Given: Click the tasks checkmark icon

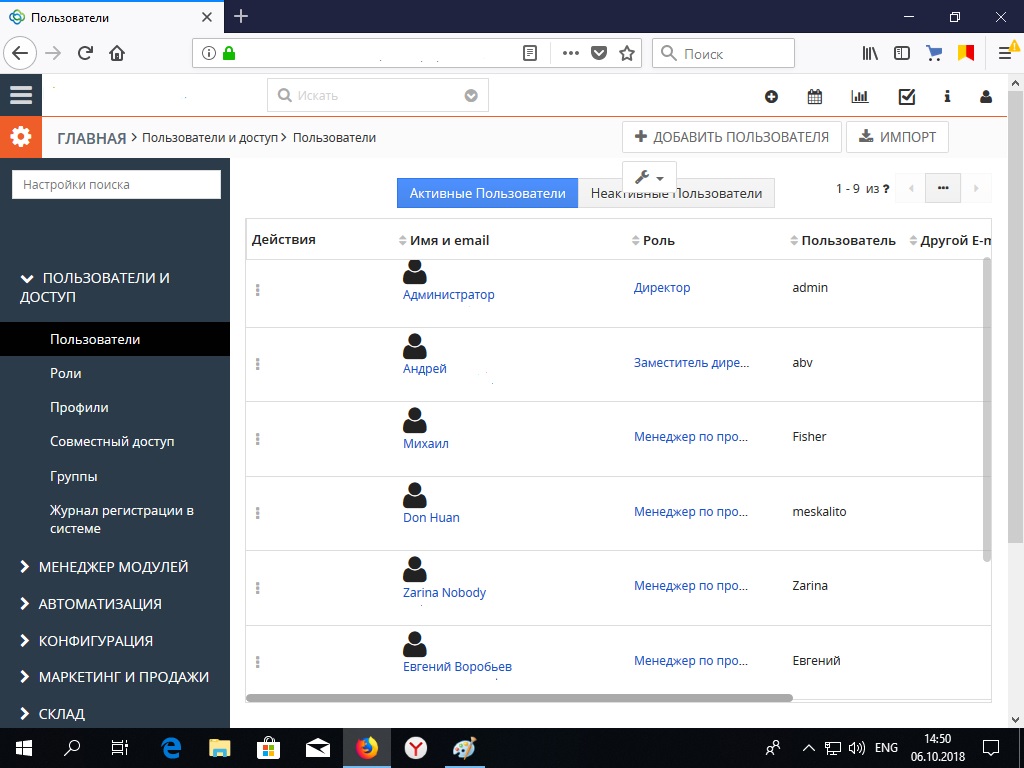Looking at the screenshot, I should coord(907,97).
